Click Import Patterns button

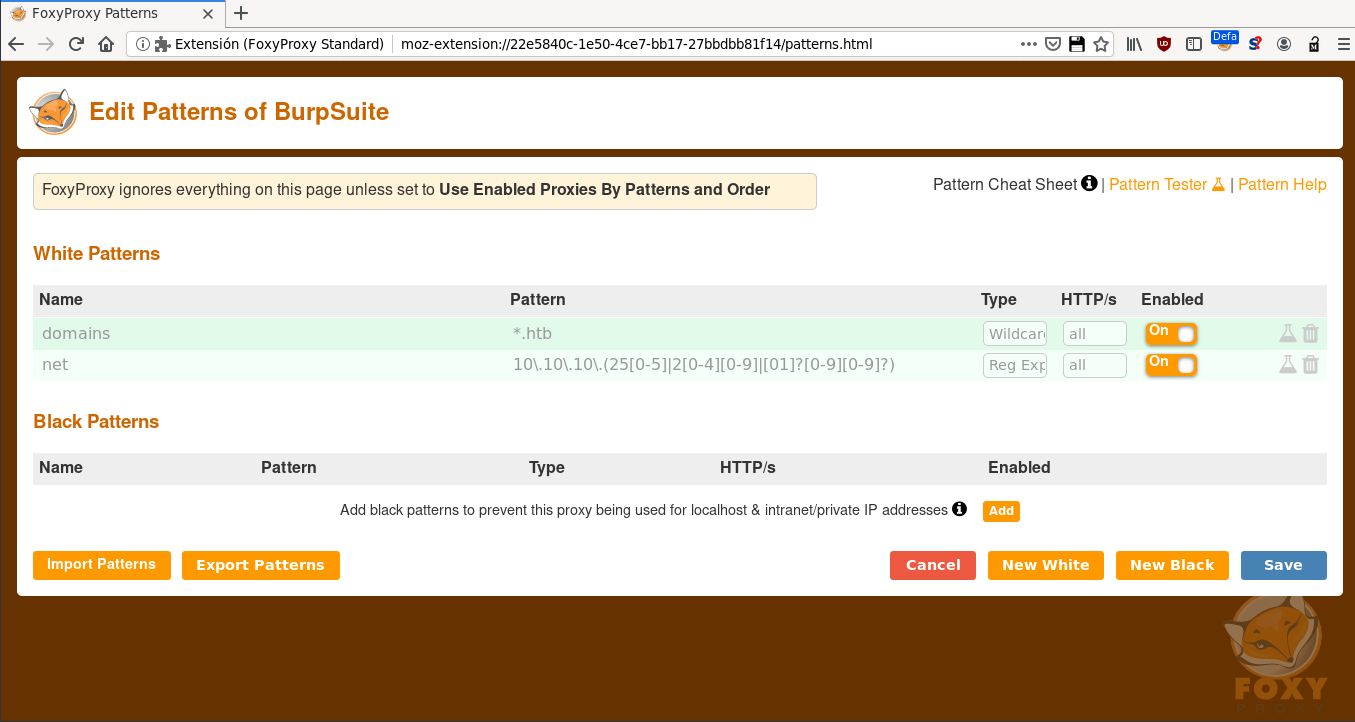click(x=102, y=565)
